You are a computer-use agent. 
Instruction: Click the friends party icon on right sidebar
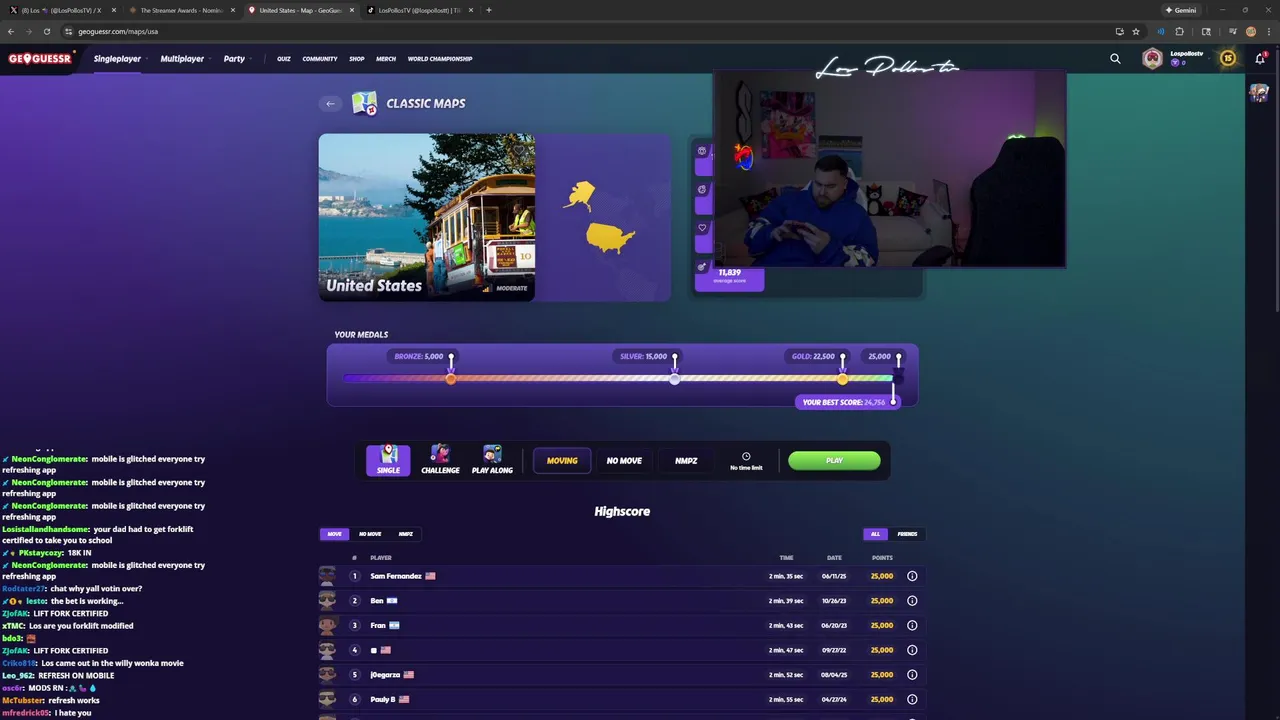(x=1259, y=93)
